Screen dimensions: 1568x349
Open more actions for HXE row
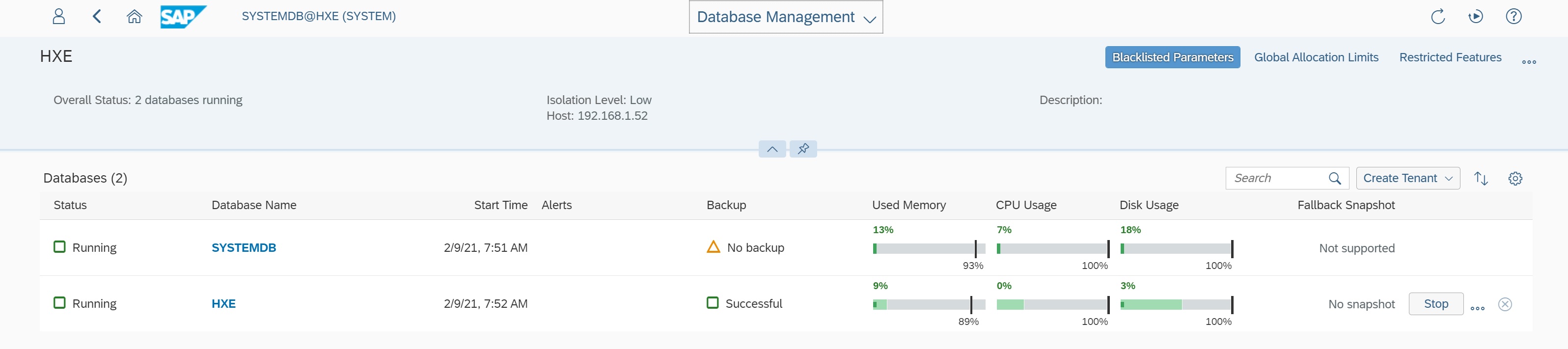click(x=1477, y=308)
